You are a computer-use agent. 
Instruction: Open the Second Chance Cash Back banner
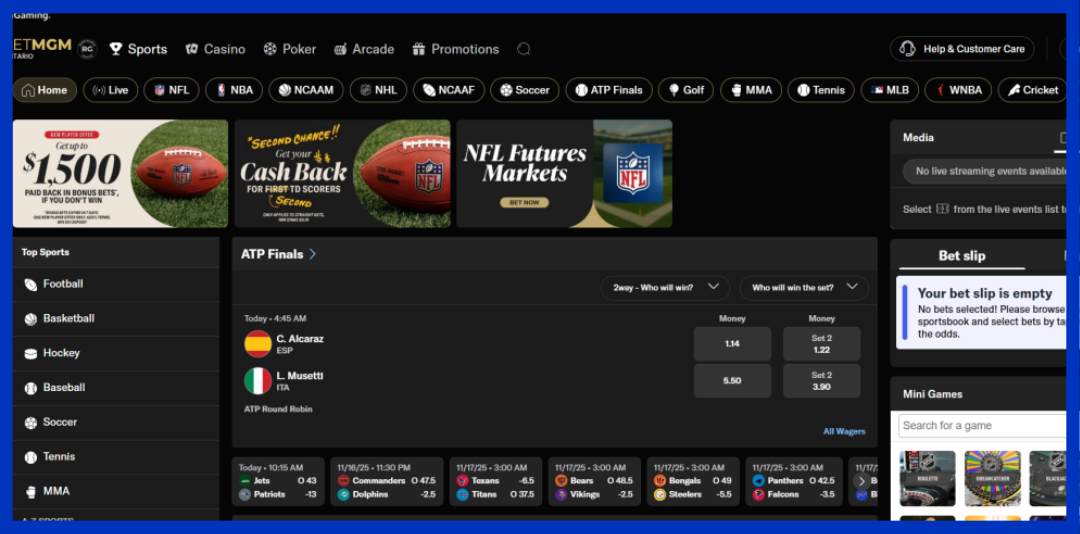[x=342, y=174]
